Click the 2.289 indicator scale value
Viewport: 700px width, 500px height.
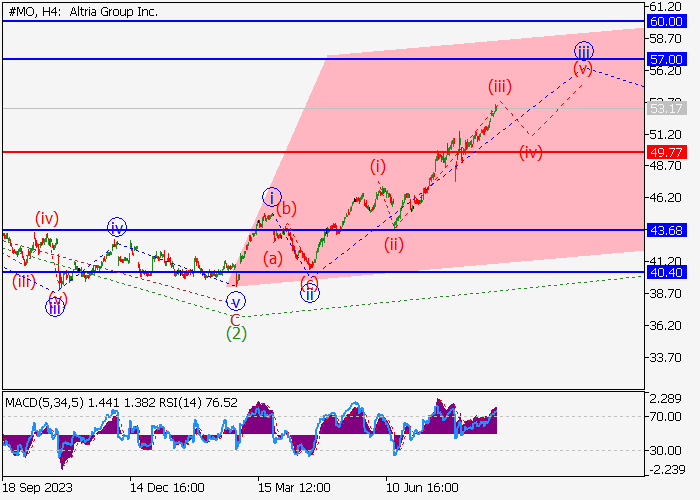pyautogui.click(x=665, y=399)
